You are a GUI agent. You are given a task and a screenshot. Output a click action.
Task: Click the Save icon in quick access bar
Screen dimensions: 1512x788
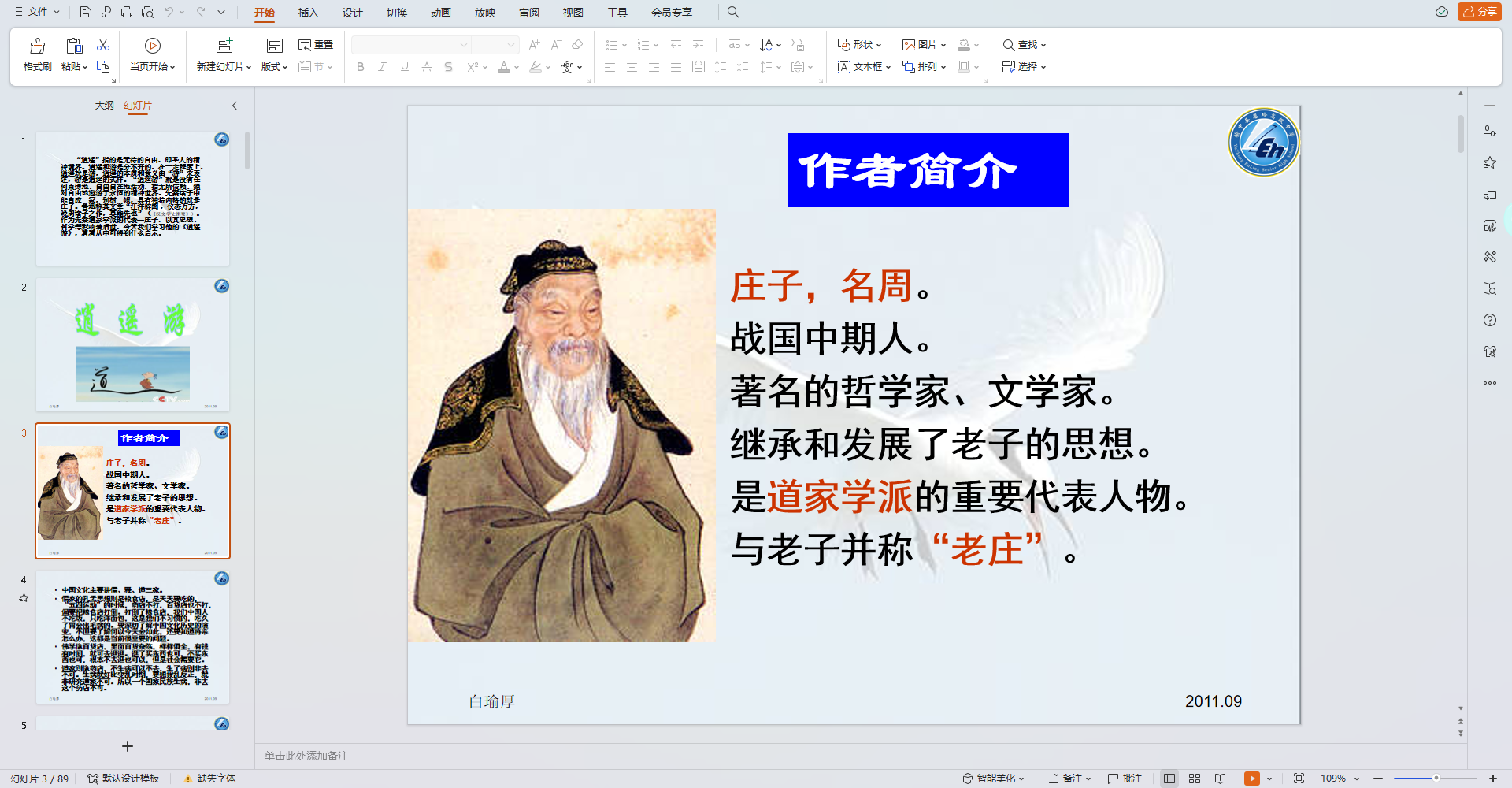coord(86,12)
